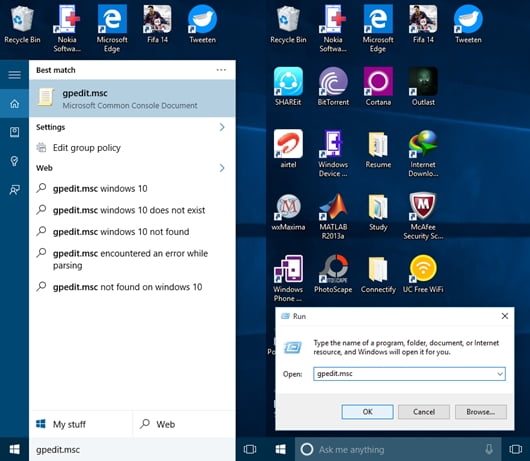Screen dimensions: 530x461
Task: Switch to Web search filter
Action: tap(184, 424)
